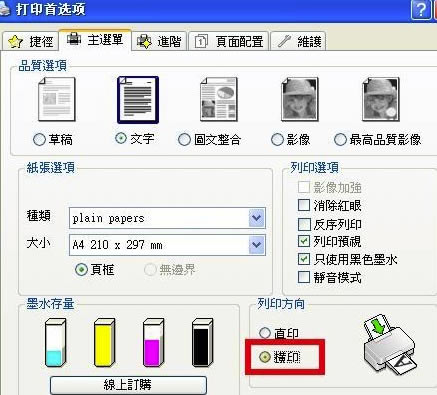Image resolution: width=437 pixels, height=395 pixels.
Task: Open help with the question mark icon
Action: tap(421, 10)
